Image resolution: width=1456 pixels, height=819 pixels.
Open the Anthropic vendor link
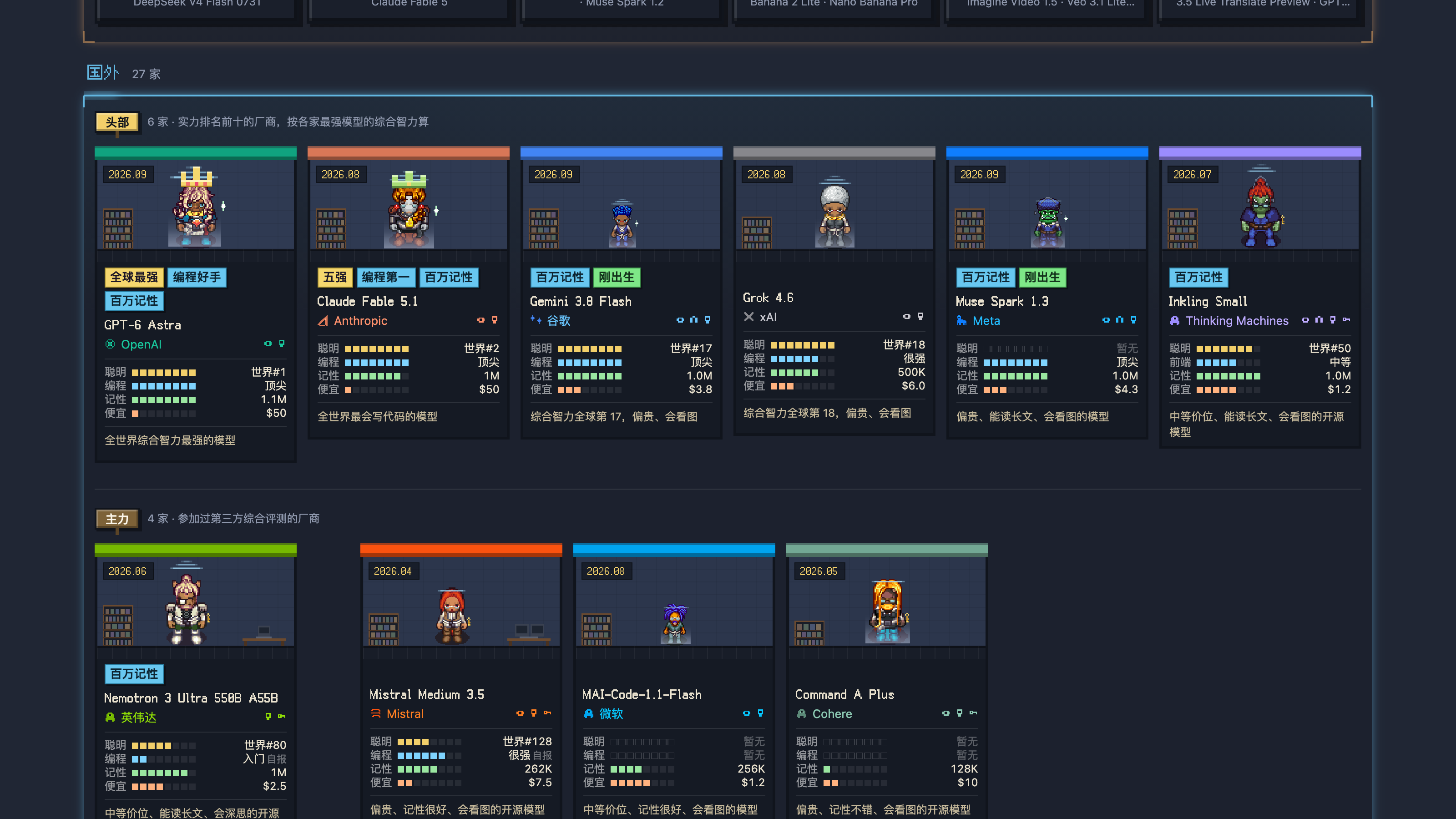tap(361, 320)
